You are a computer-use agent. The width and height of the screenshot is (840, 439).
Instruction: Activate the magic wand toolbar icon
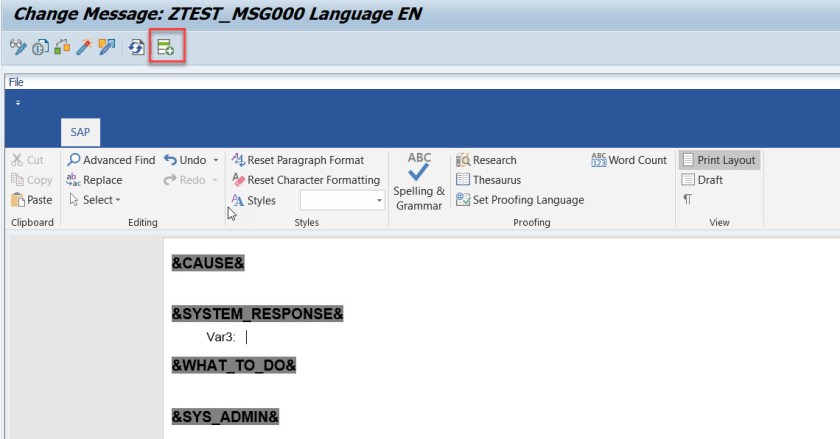pos(84,47)
